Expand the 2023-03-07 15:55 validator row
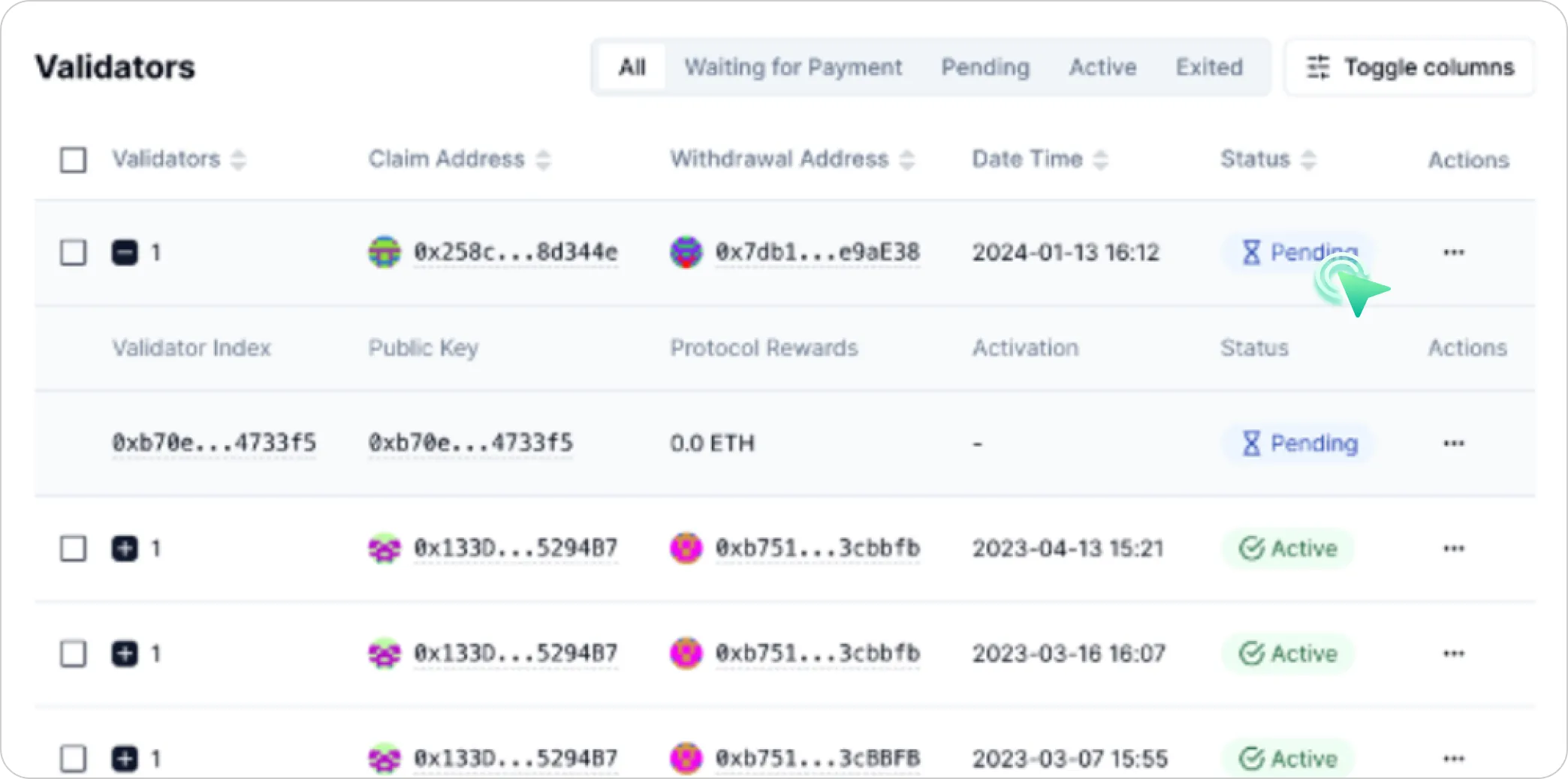 click(125, 758)
